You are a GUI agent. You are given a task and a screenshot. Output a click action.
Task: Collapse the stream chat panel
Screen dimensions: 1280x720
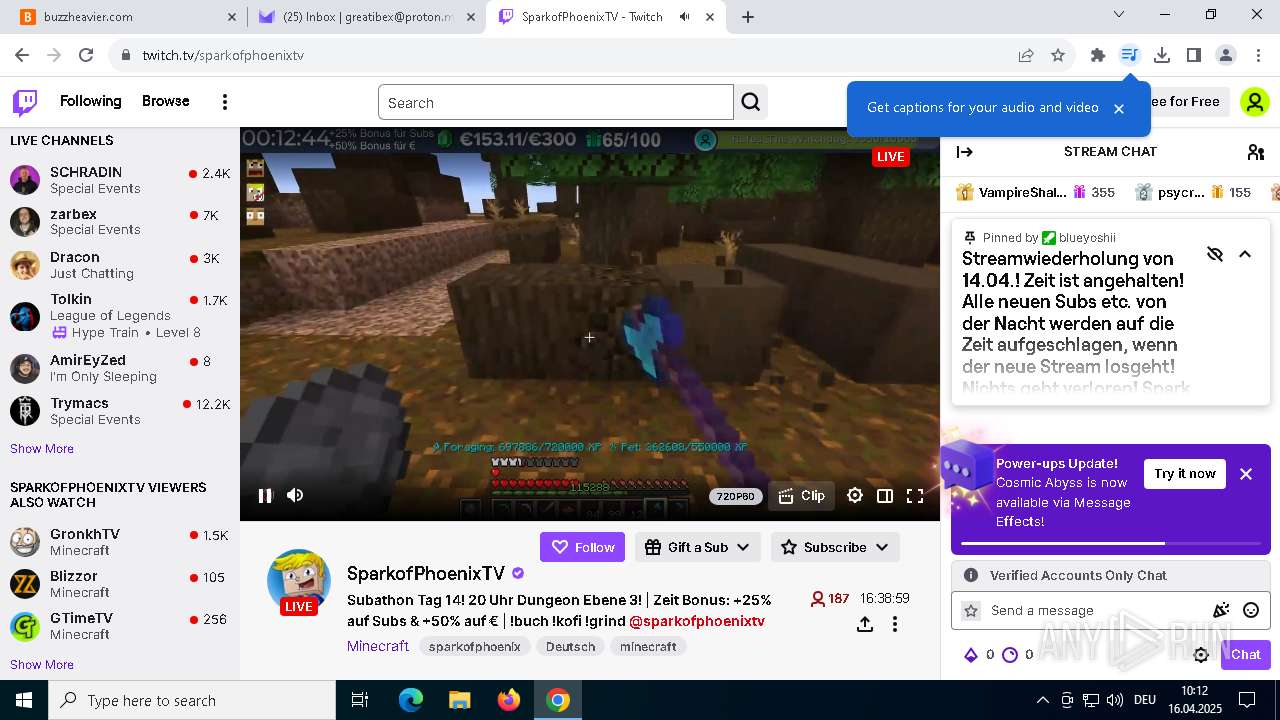tap(965, 152)
